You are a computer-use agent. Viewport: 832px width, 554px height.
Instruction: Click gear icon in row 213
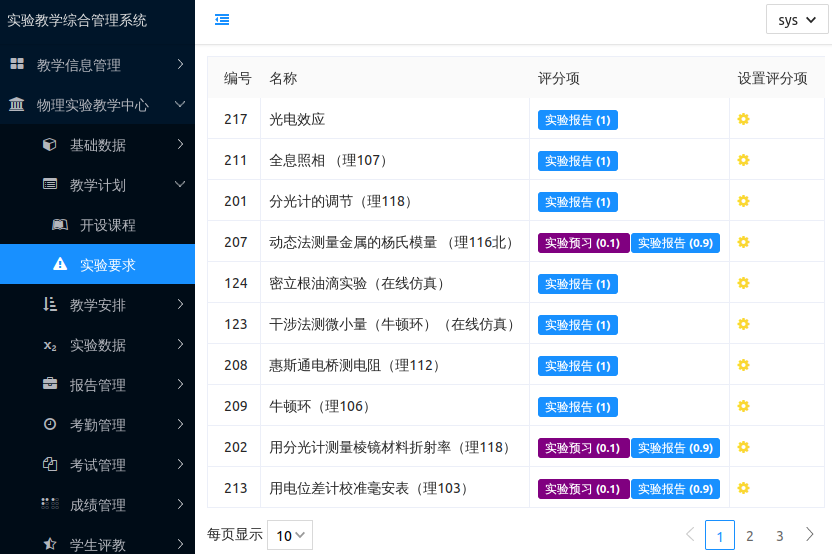click(743, 488)
